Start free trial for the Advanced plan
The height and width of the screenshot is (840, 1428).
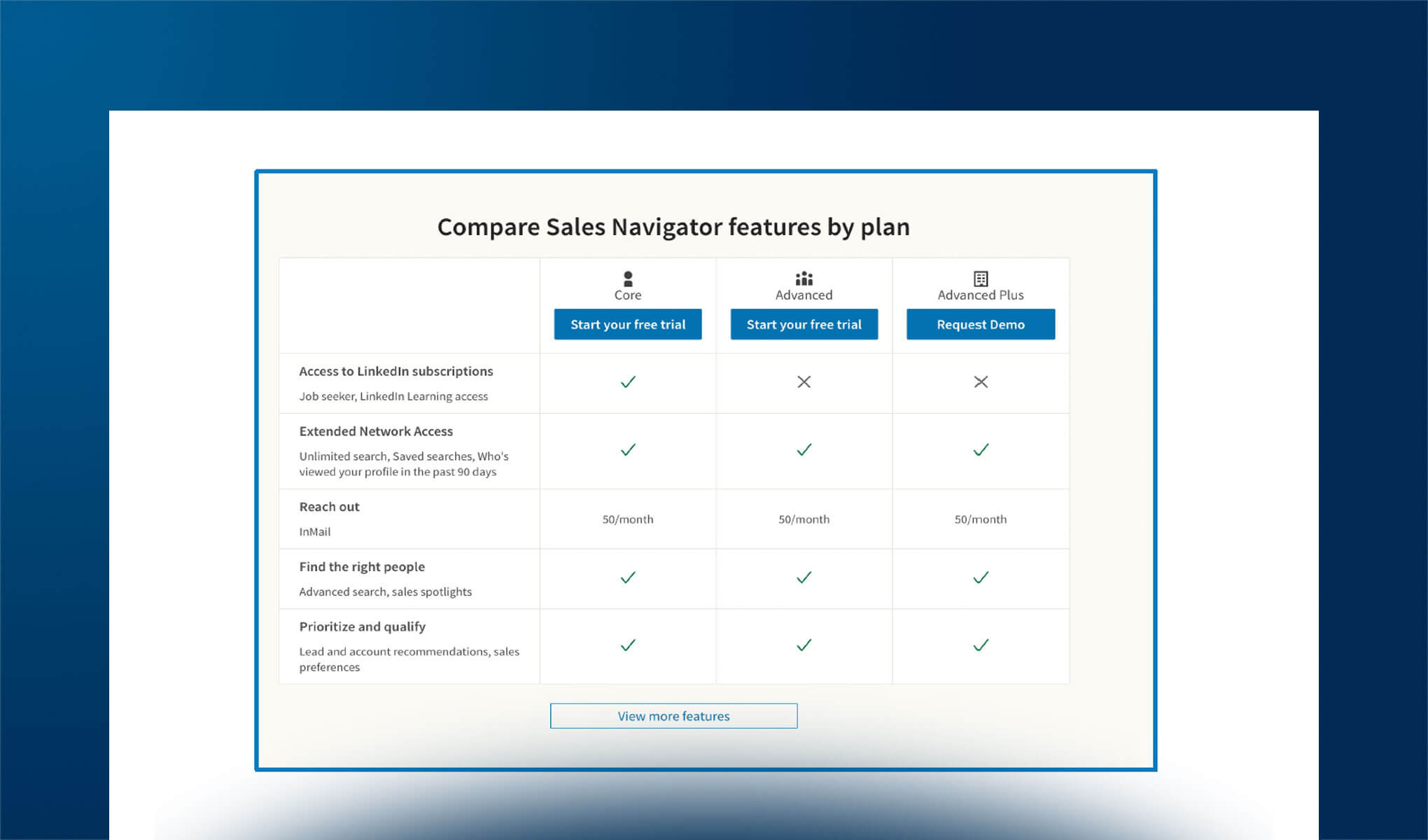804,324
